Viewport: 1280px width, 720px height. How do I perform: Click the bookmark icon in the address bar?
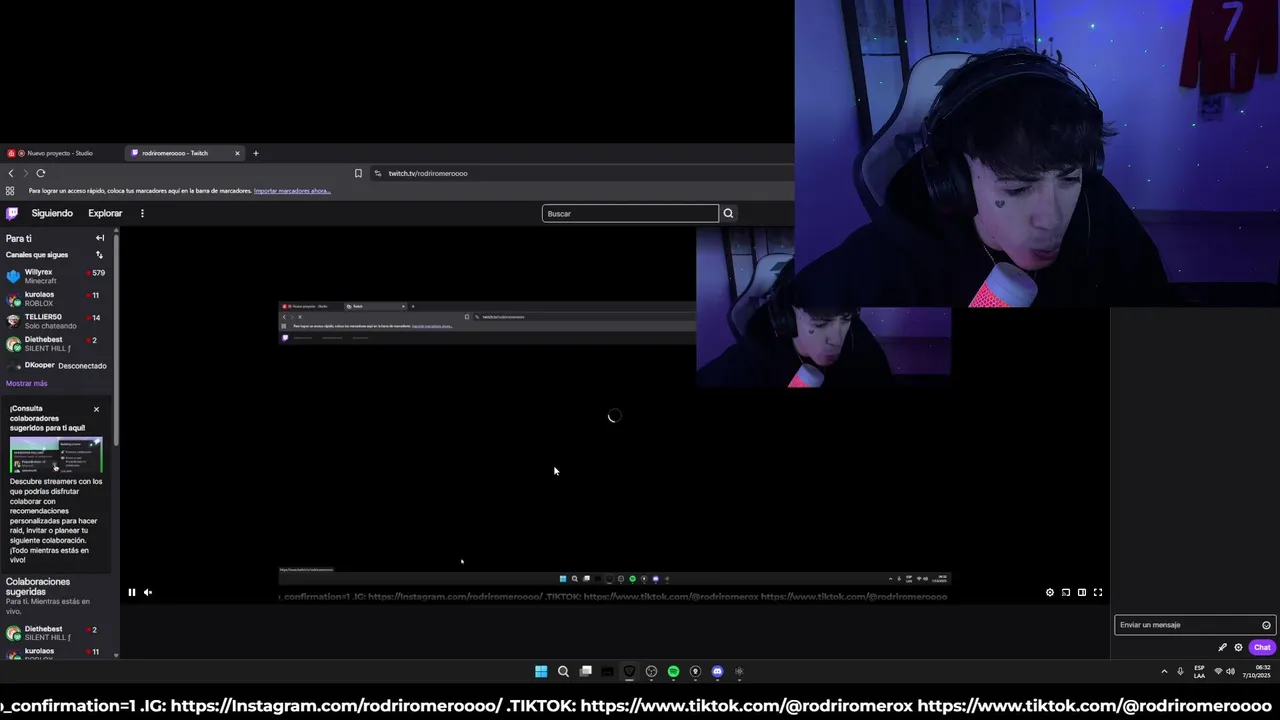tap(358, 173)
